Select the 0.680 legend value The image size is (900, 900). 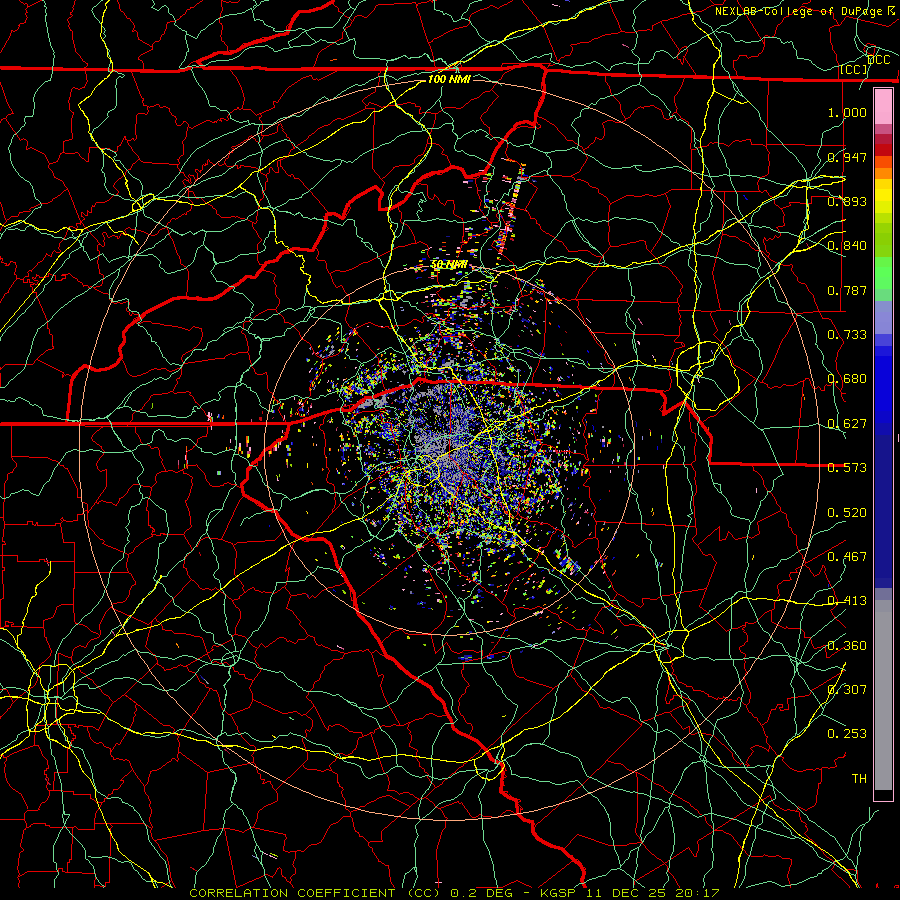pyautogui.click(x=847, y=379)
